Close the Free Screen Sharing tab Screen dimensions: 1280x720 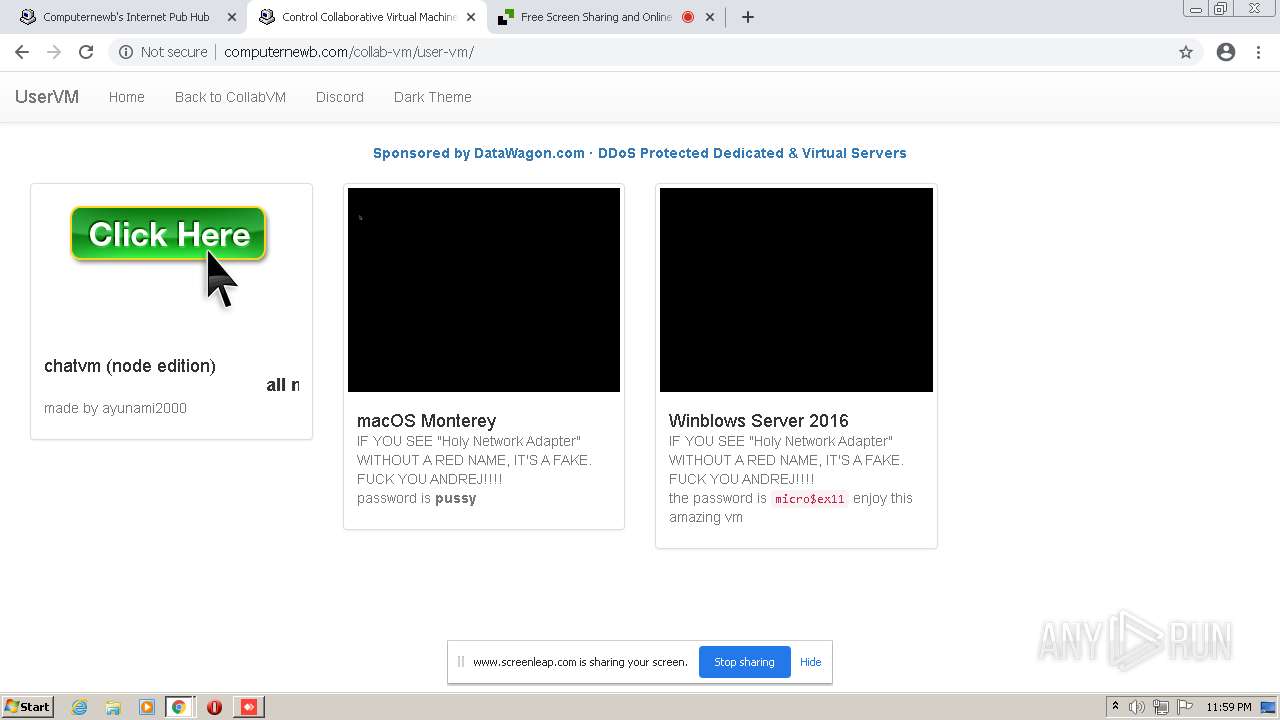(711, 17)
